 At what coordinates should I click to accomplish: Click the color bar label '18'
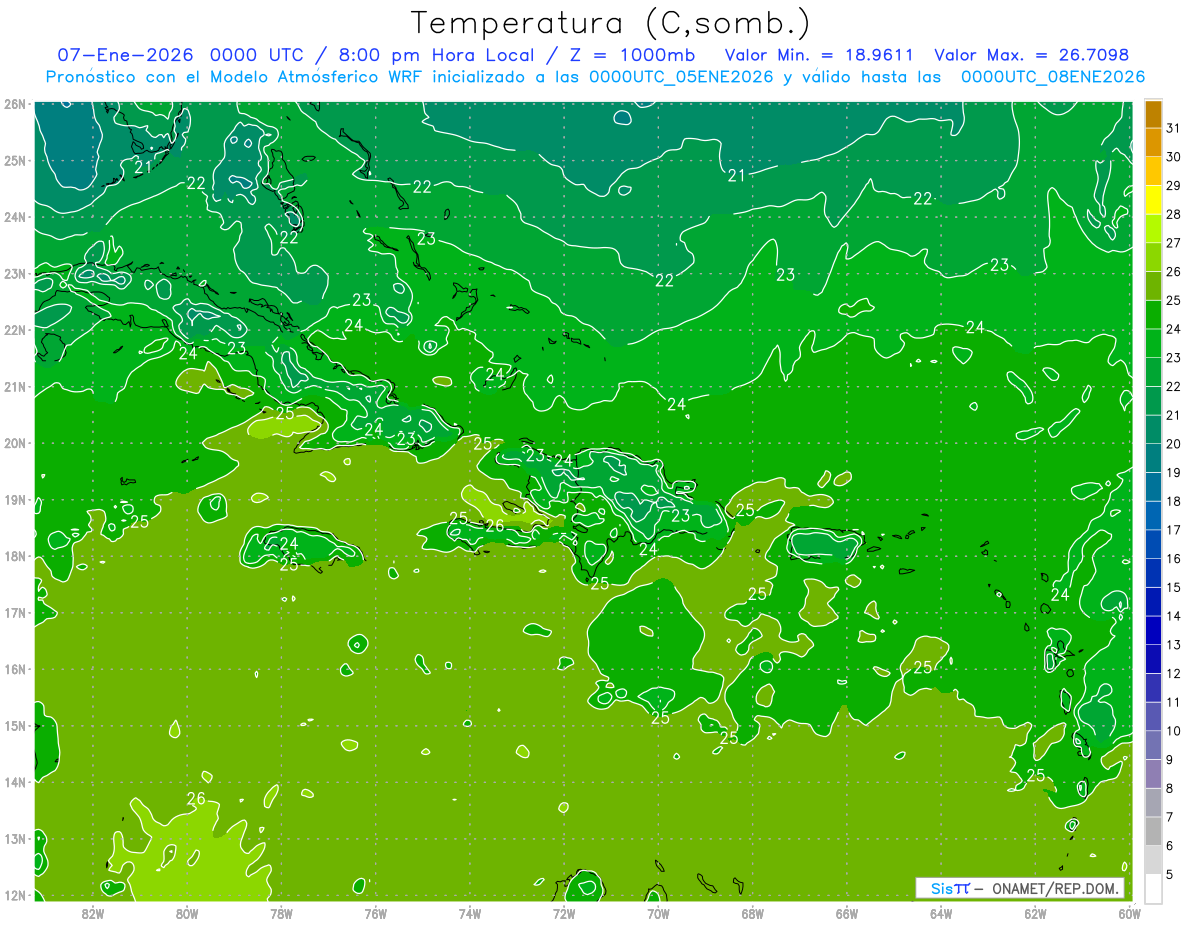1173,501
